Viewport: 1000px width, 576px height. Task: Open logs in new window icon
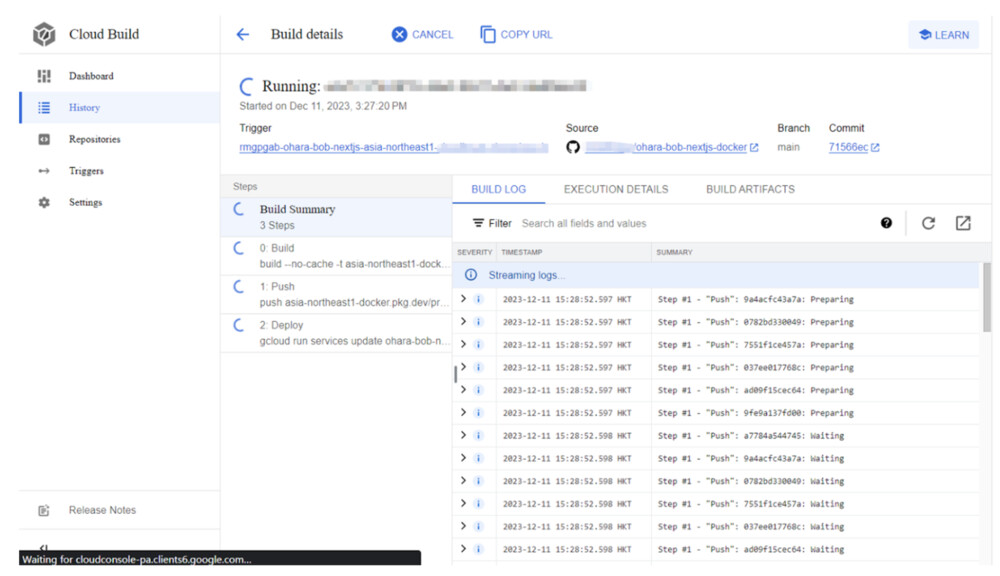[x=963, y=223]
